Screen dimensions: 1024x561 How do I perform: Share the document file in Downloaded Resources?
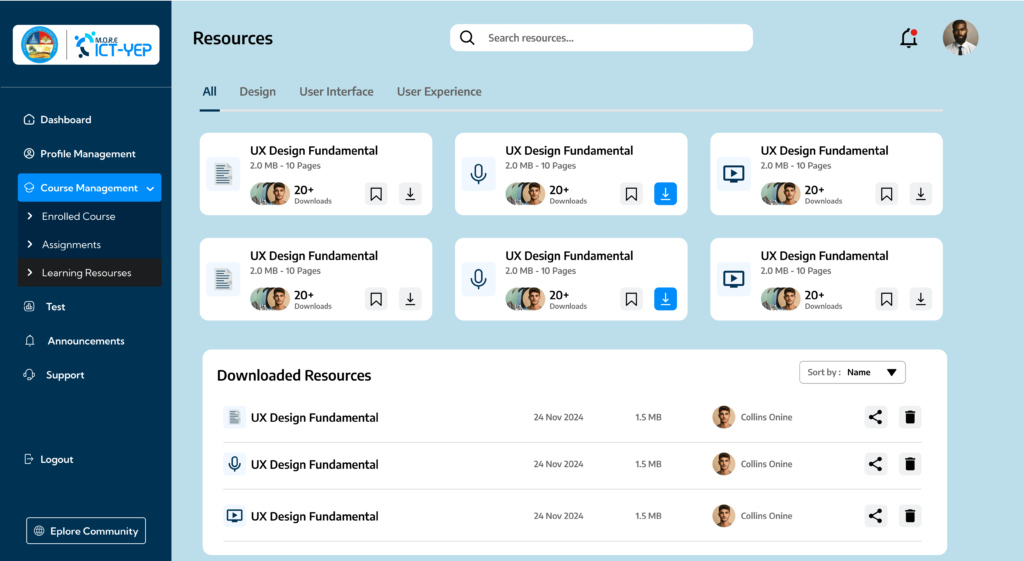875,417
